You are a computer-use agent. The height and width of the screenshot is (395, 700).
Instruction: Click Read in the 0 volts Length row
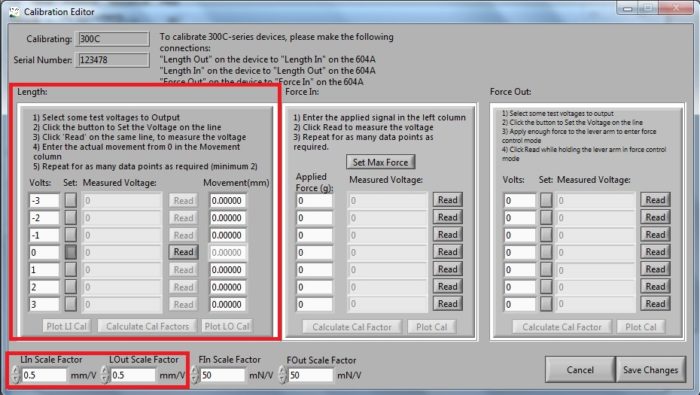click(x=183, y=252)
